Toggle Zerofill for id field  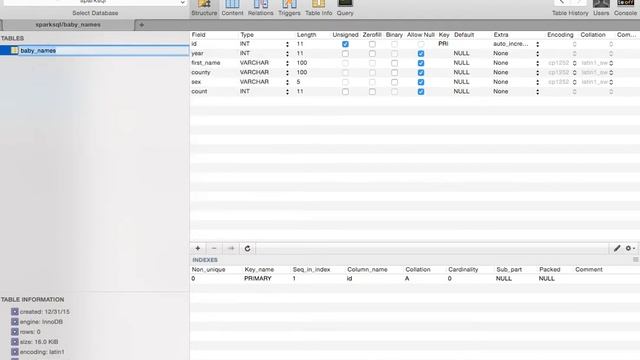click(x=372, y=44)
